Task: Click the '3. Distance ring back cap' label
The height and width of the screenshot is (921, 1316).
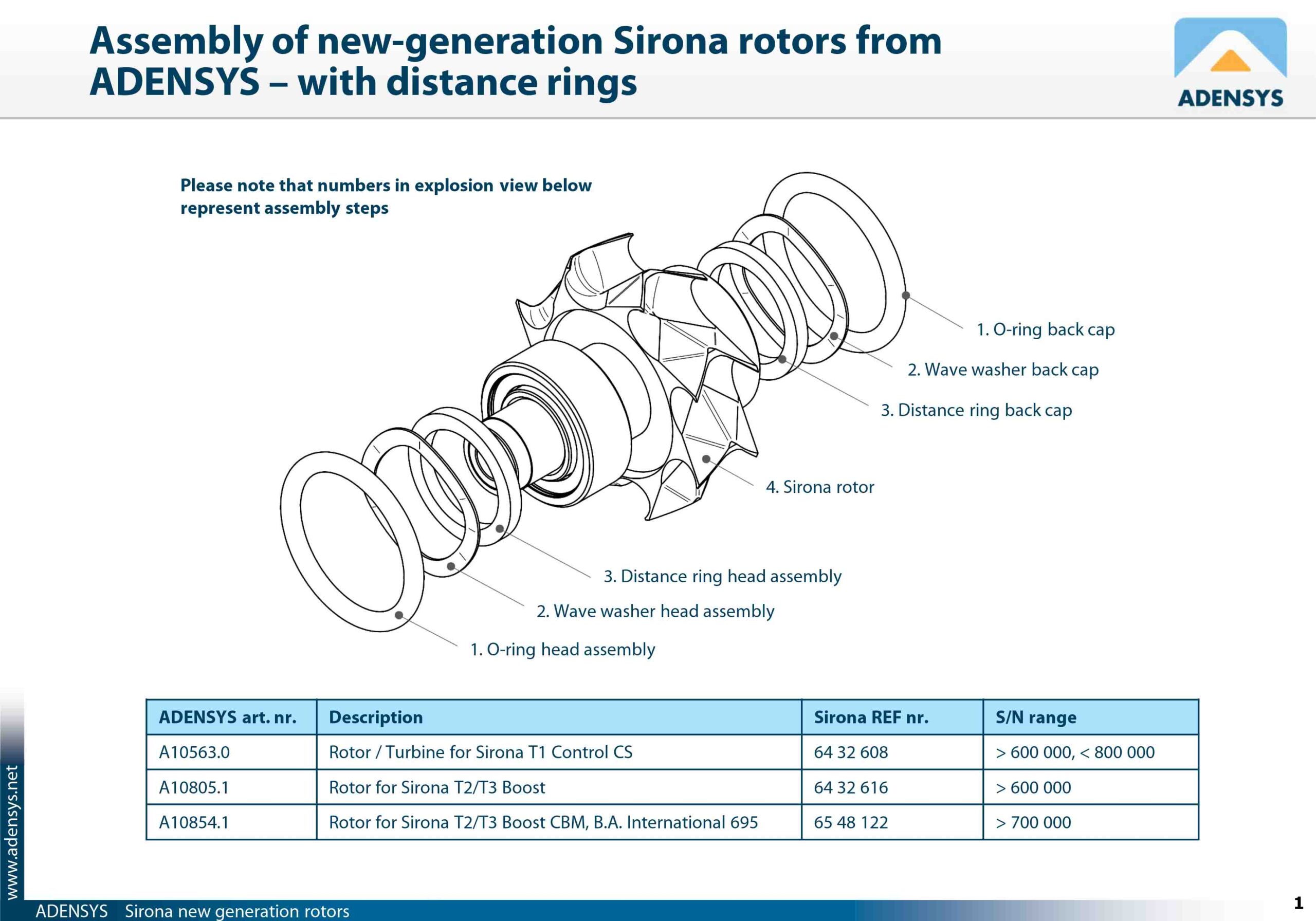Action: click(x=976, y=410)
